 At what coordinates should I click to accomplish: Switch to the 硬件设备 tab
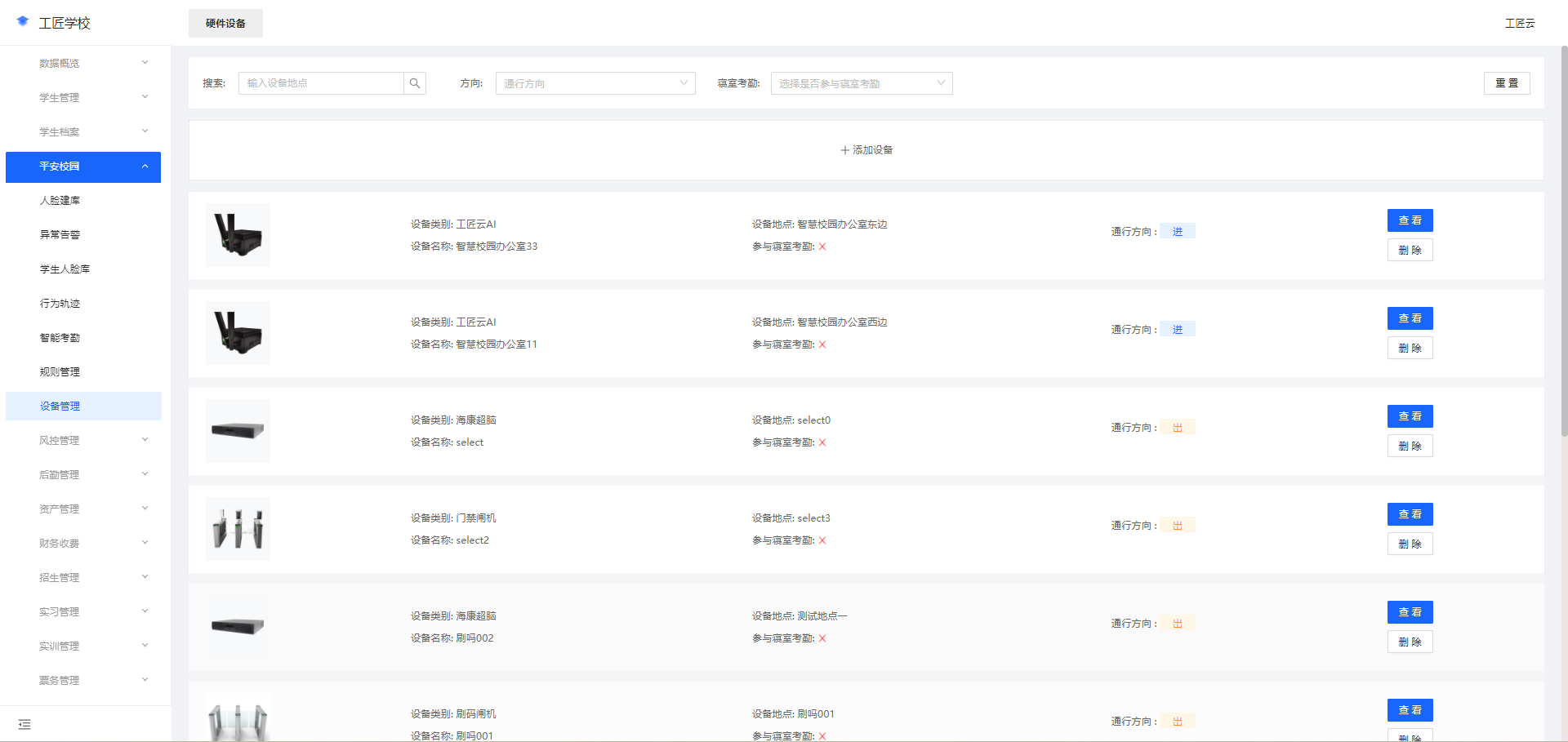[x=225, y=23]
